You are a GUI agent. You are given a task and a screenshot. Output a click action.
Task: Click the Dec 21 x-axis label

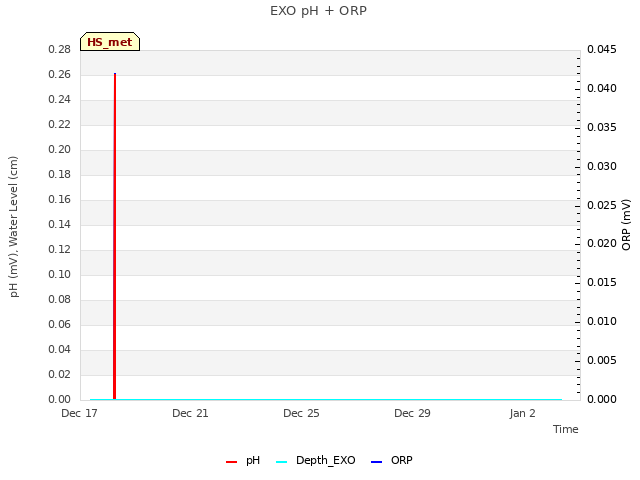tap(190, 413)
